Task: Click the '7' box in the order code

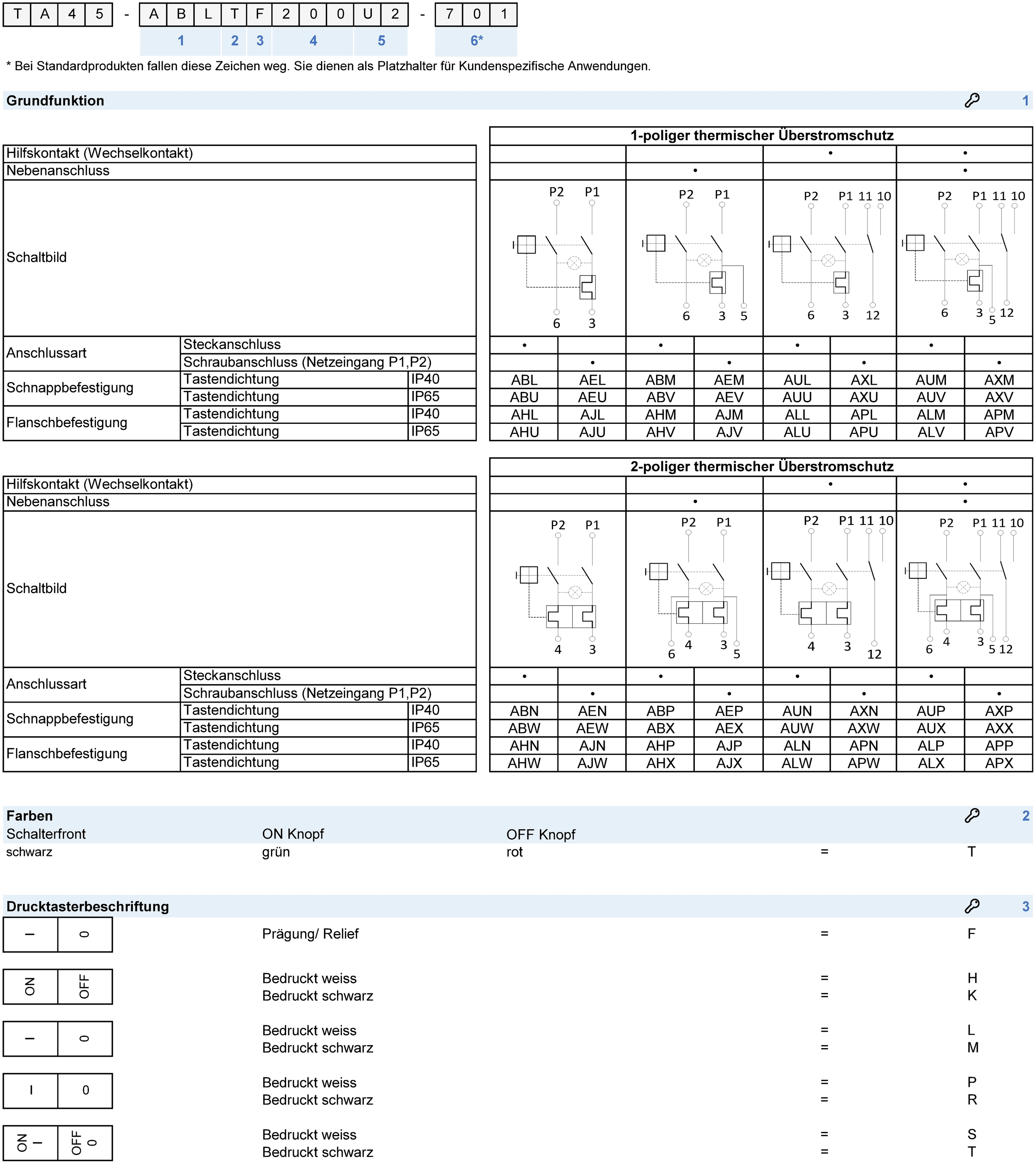Action: 449,14
